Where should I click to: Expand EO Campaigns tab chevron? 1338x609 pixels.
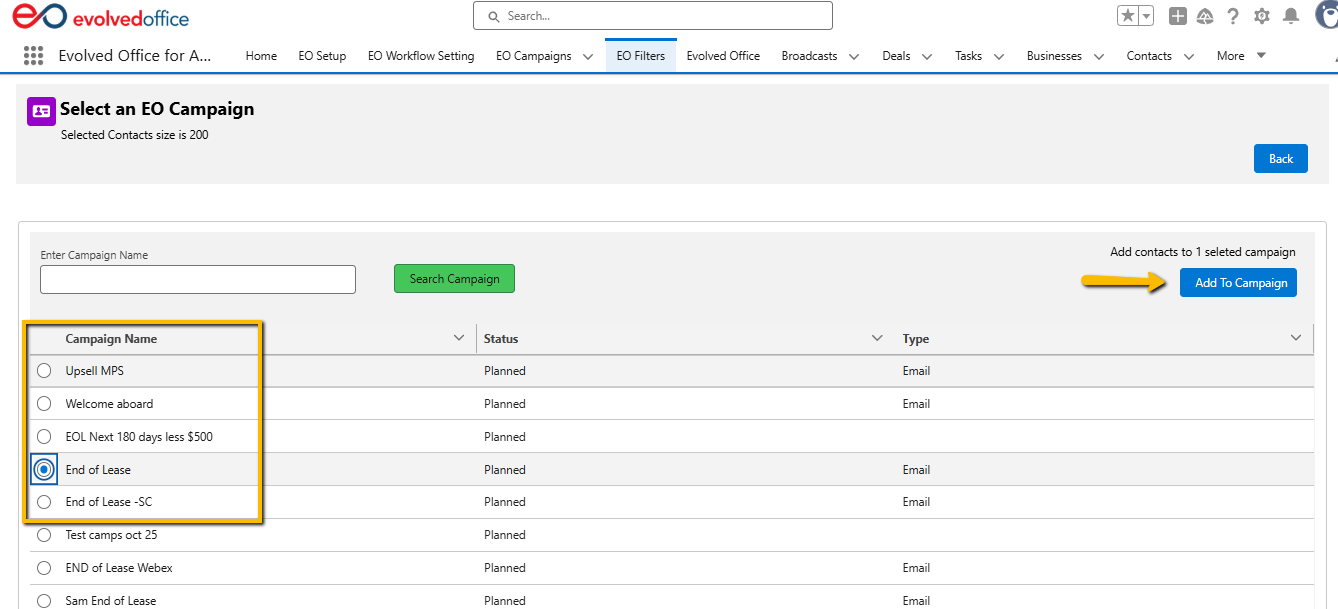[x=588, y=57]
